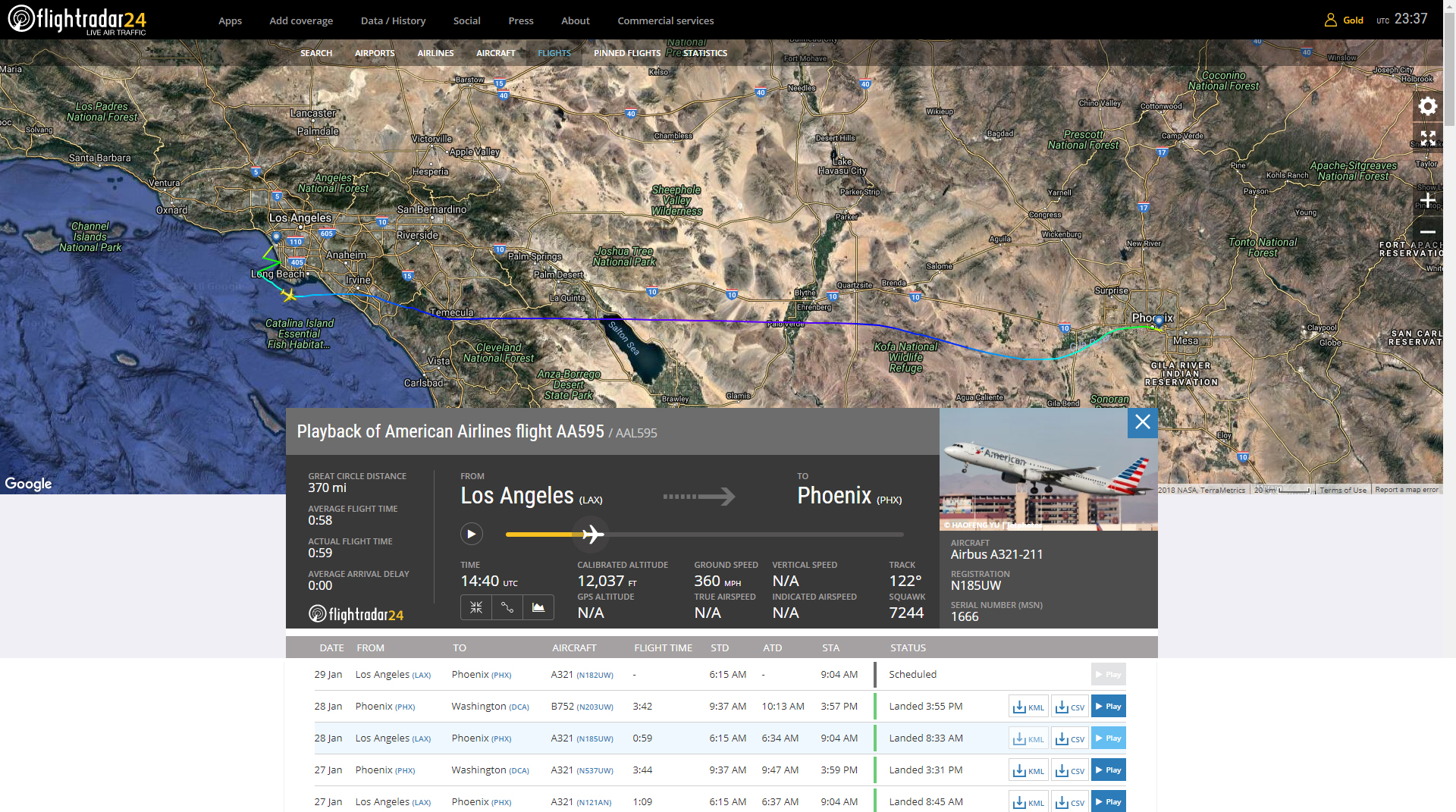The height and width of the screenshot is (812, 1456).
Task: Open map settings gear icon
Action: 1428,106
